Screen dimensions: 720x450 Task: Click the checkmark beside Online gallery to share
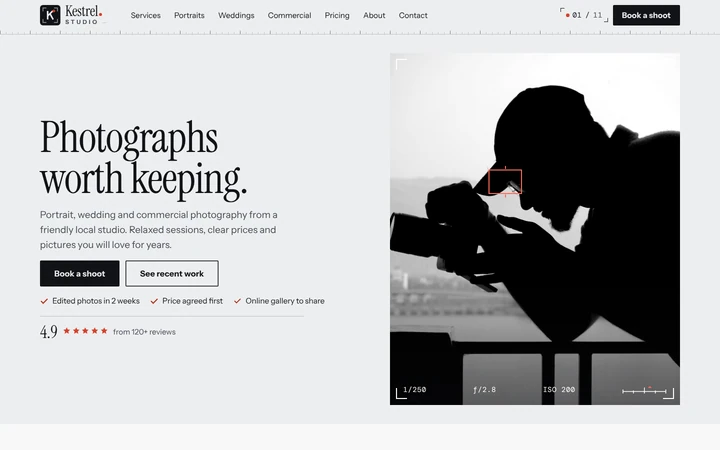237,301
